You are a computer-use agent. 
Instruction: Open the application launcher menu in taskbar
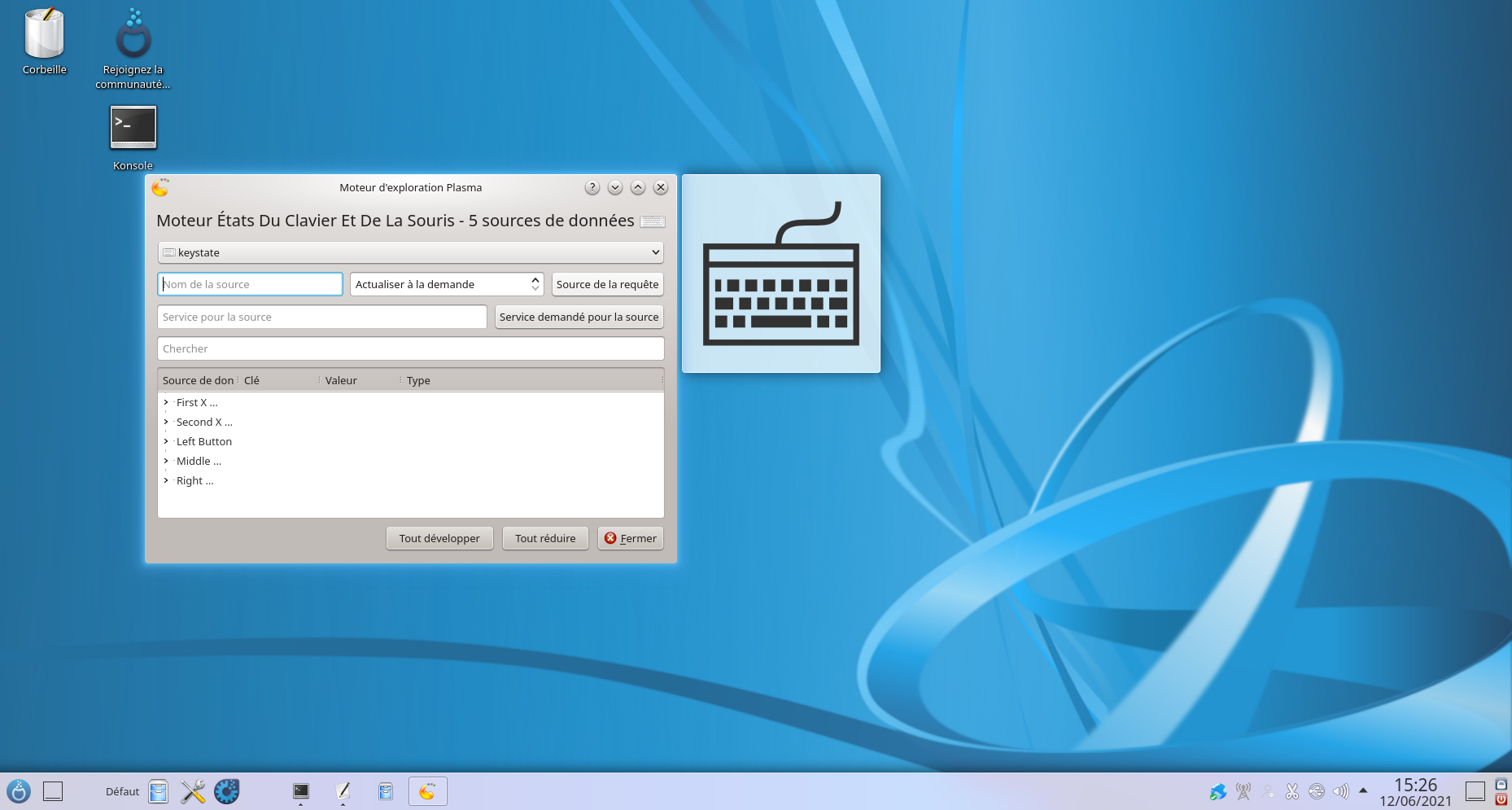19,791
